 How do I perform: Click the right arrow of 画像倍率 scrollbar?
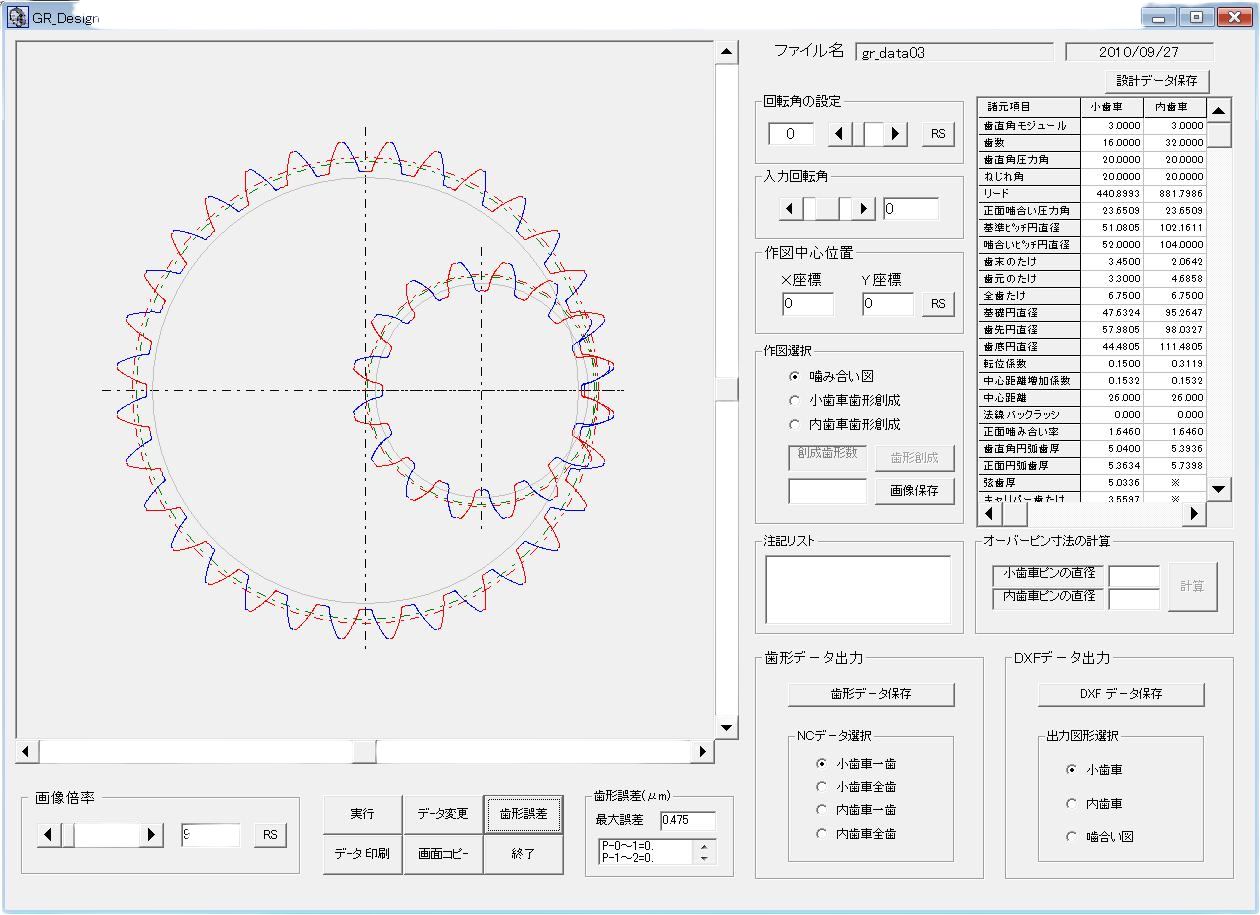(152, 835)
